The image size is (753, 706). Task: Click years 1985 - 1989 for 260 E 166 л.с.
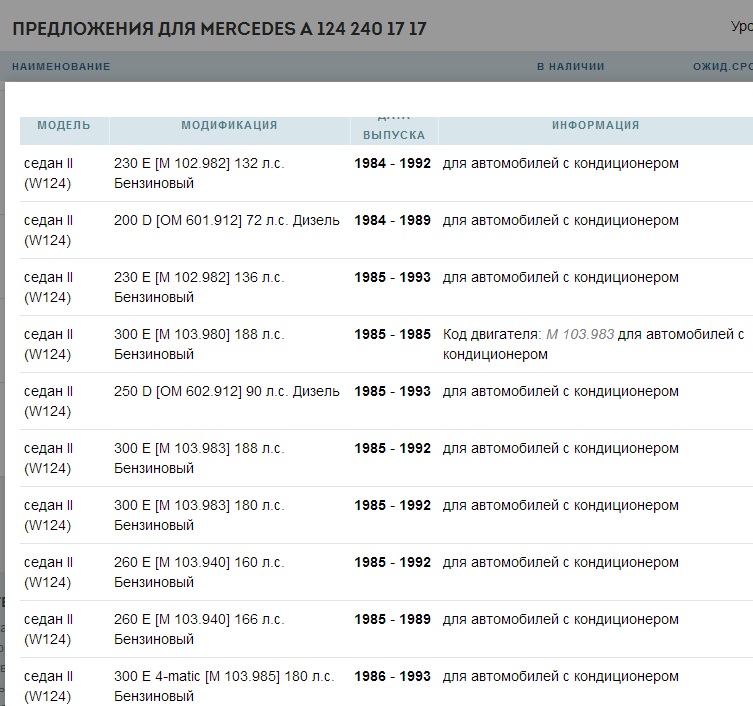(x=392, y=620)
